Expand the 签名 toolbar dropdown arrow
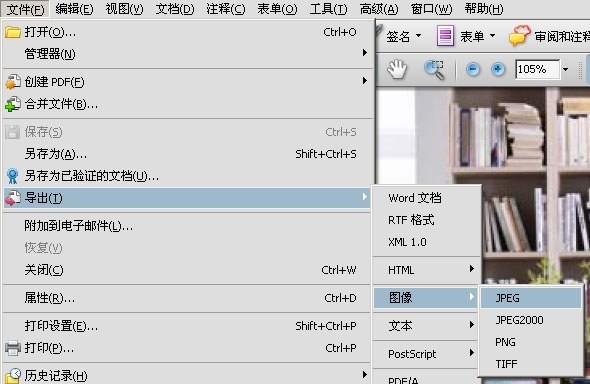The image size is (590, 384). (x=418, y=36)
